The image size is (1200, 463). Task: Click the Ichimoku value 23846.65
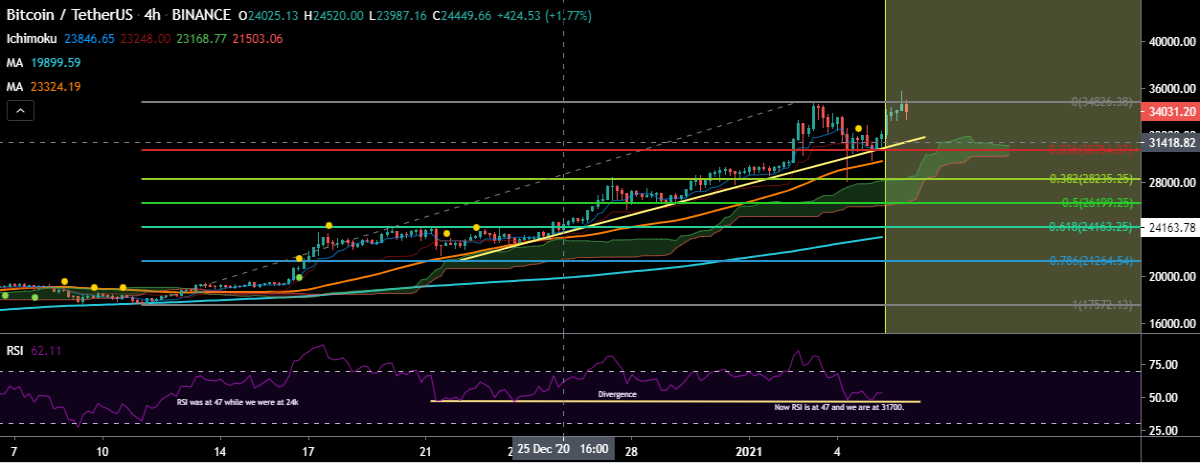(x=89, y=39)
